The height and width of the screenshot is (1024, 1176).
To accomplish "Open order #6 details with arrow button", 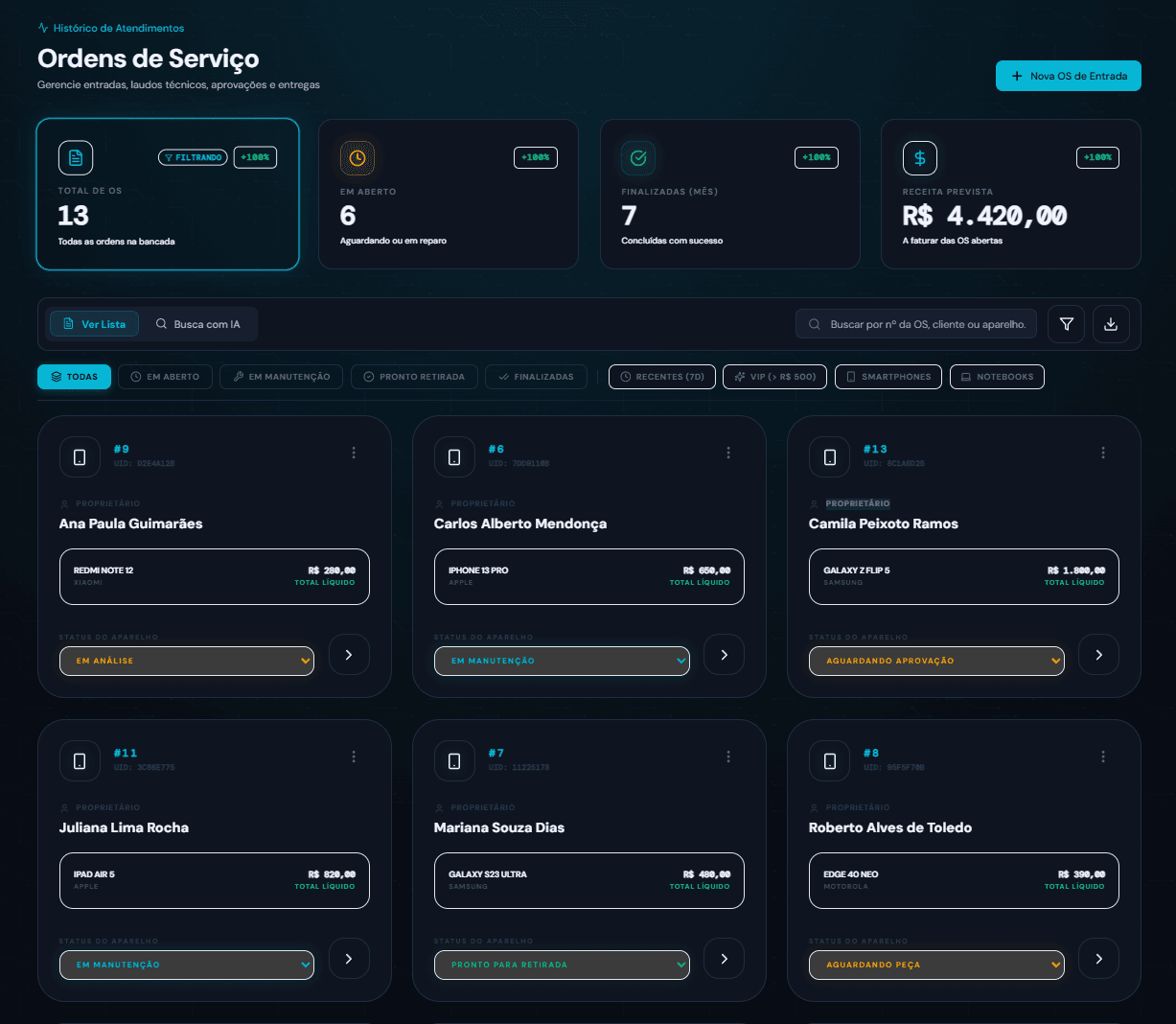I will pyautogui.click(x=725, y=655).
